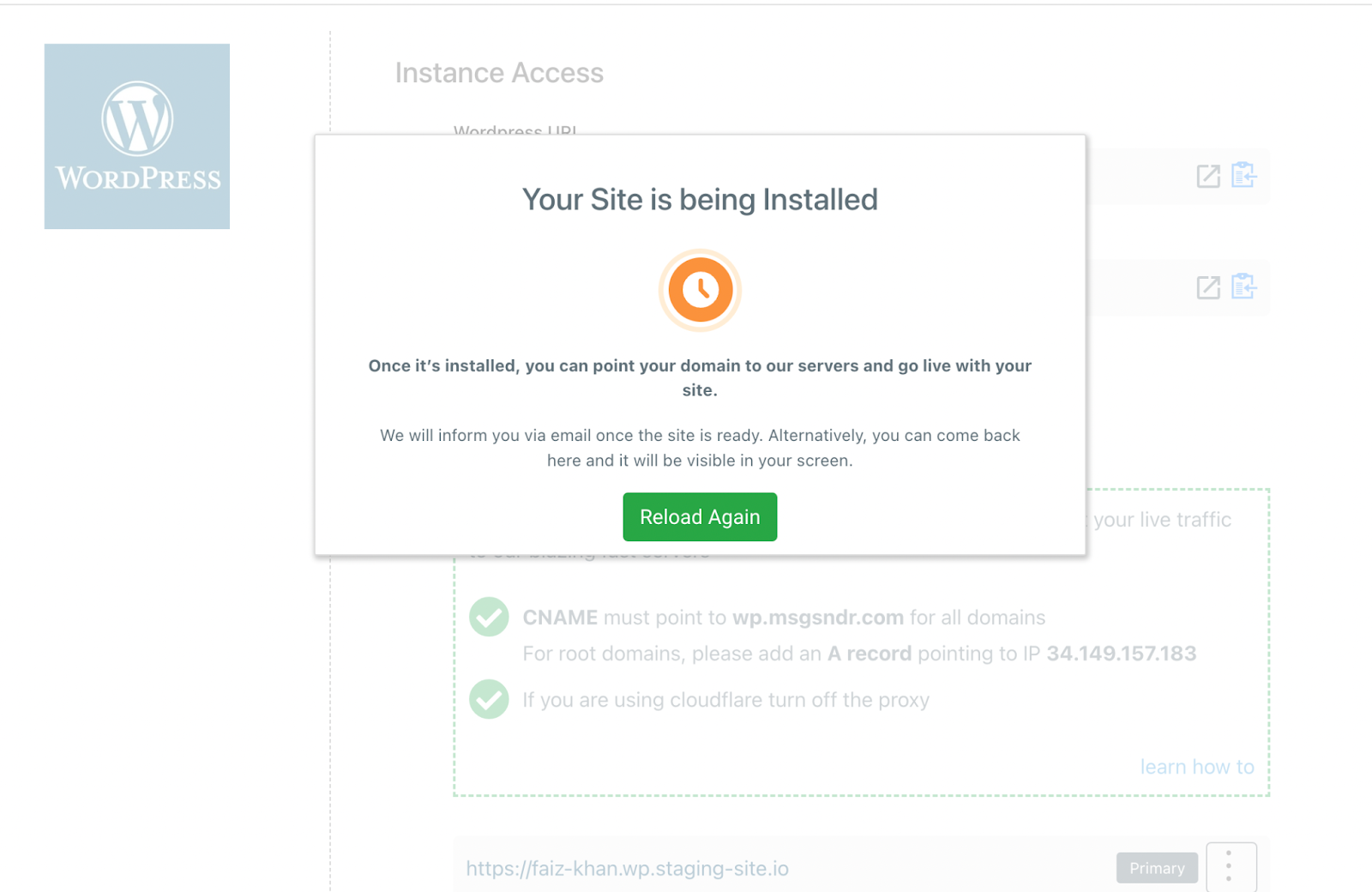Click the Primary badge
1372x892 pixels.
pos(1157,868)
